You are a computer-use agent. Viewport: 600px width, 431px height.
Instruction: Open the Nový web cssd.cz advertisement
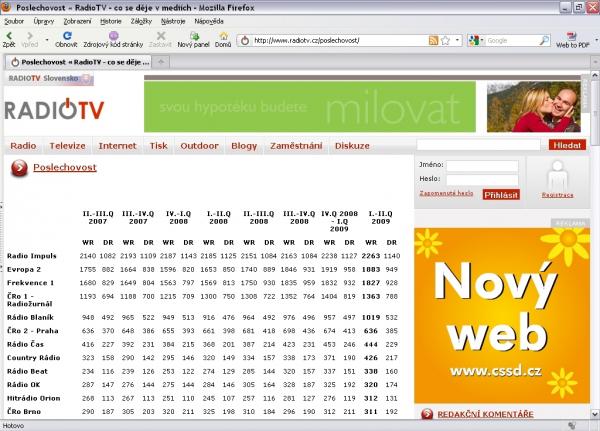pyautogui.click(x=502, y=315)
